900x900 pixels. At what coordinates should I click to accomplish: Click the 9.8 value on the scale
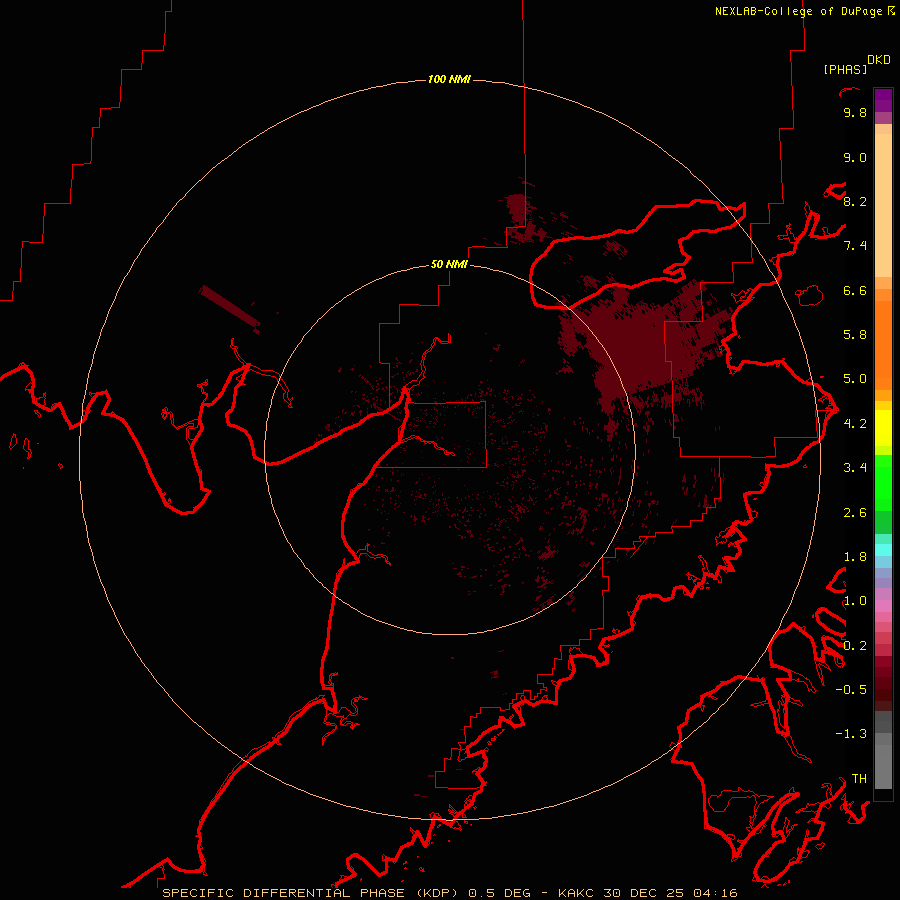(x=855, y=112)
